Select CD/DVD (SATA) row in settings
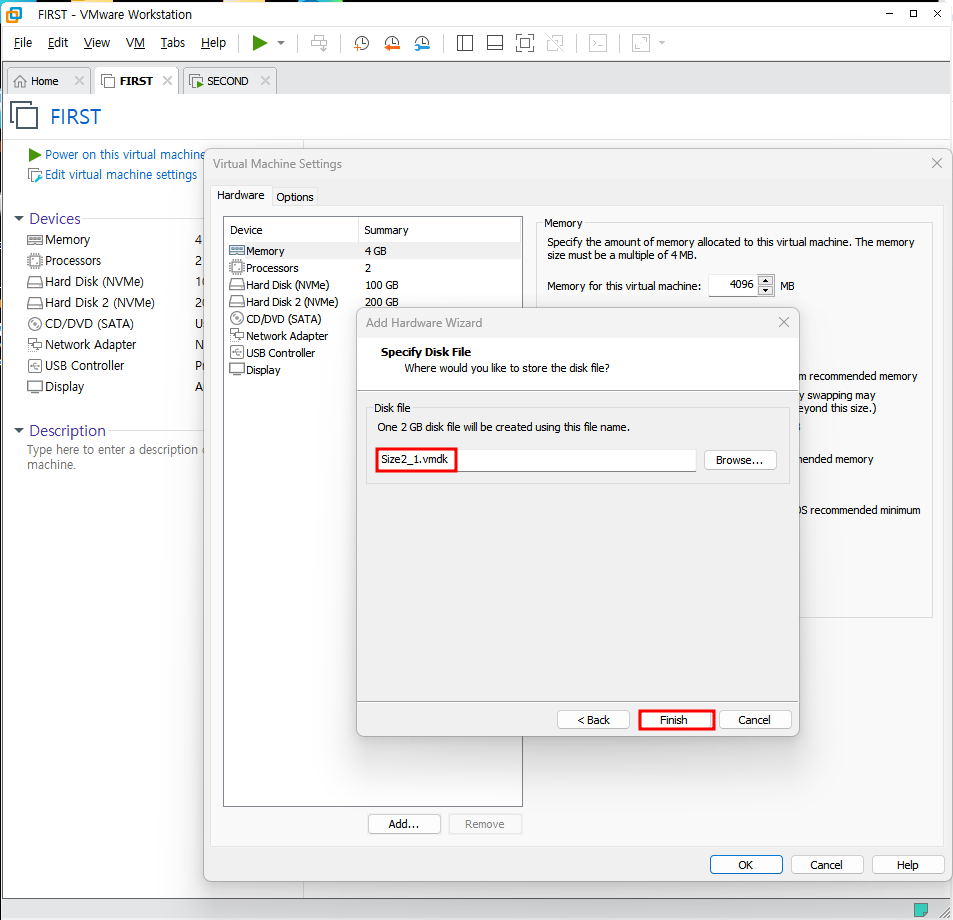Viewport: 953px width, 920px height. [x=292, y=319]
